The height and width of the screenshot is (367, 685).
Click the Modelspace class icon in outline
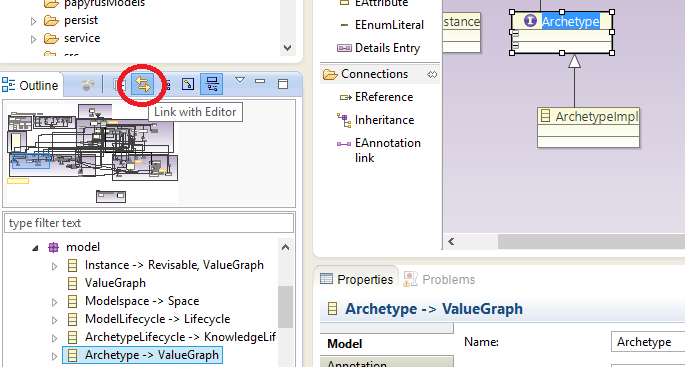[73, 301]
